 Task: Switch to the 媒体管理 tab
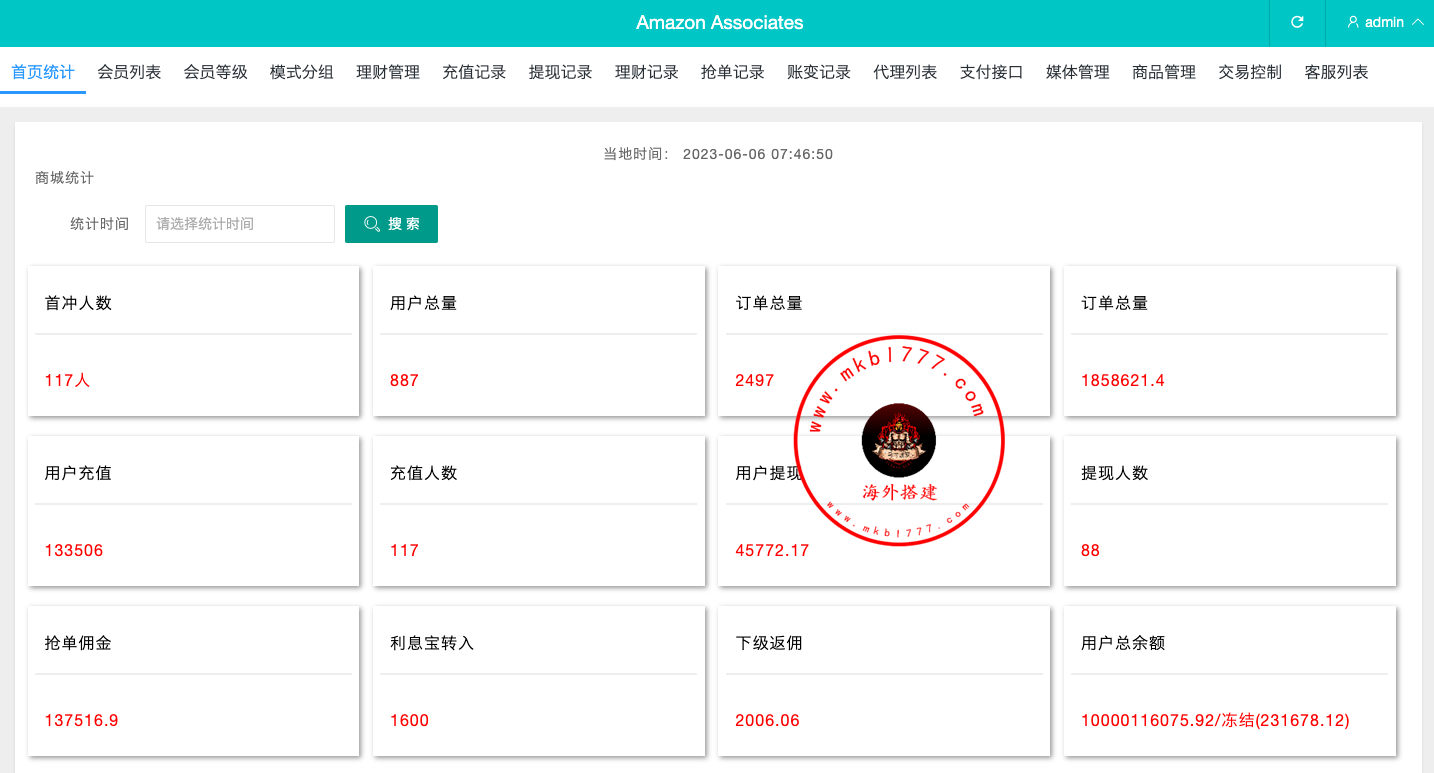(1078, 72)
